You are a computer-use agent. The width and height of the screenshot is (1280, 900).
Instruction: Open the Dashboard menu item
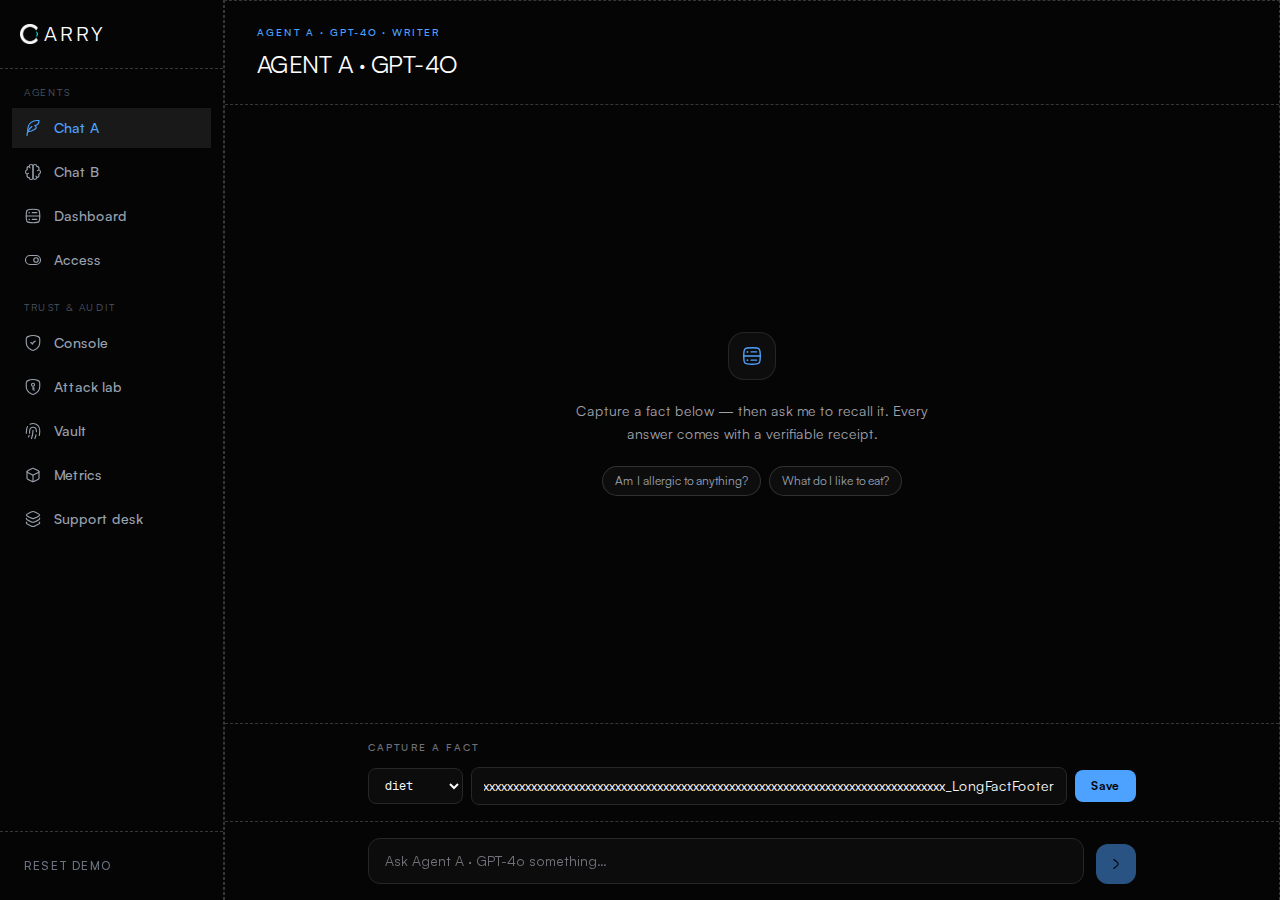[x=111, y=216]
